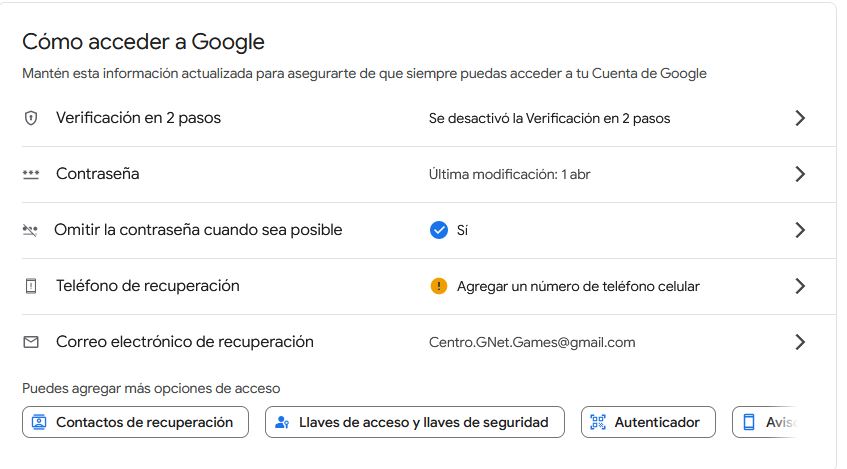The height and width of the screenshot is (469, 847).
Task: Click the phone icon beside Teléfono de recuperación
Action: click(31, 286)
